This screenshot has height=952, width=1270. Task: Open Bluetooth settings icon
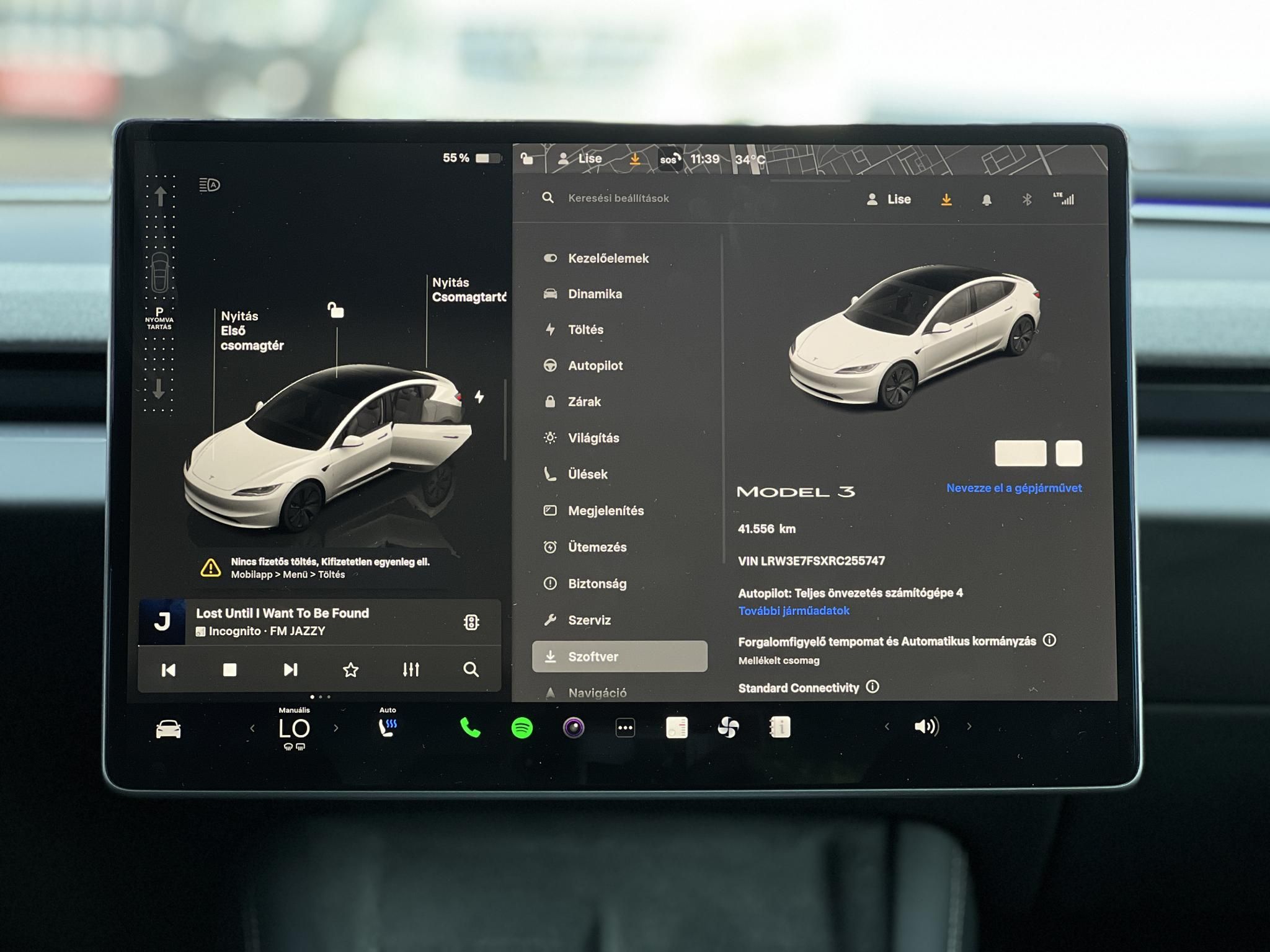[1027, 200]
